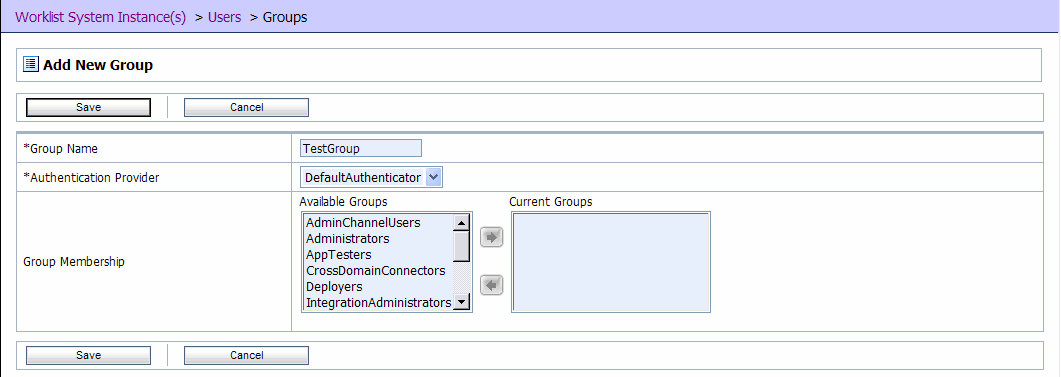This screenshot has height=377, width=1061.
Task: Click the Available Groups scroll down arrow
Action: [x=461, y=302]
